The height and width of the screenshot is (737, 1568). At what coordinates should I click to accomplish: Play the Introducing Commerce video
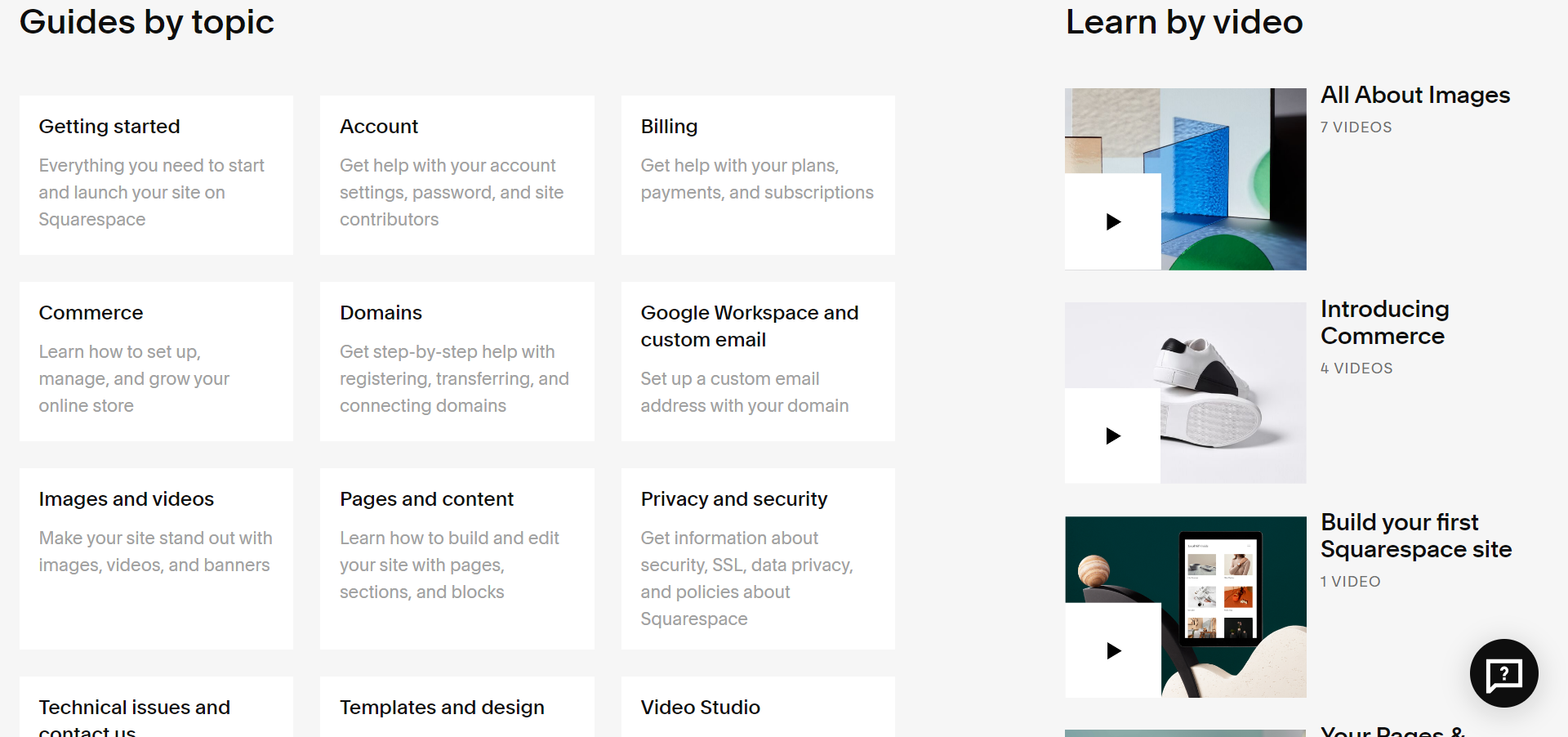(x=1112, y=435)
